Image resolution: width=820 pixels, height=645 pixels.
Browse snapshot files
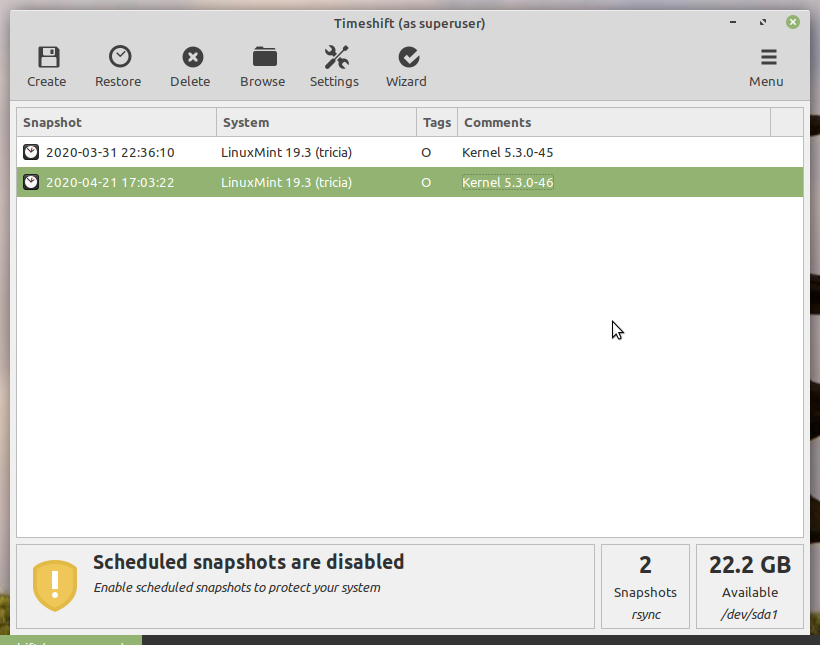click(x=263, y=67)
